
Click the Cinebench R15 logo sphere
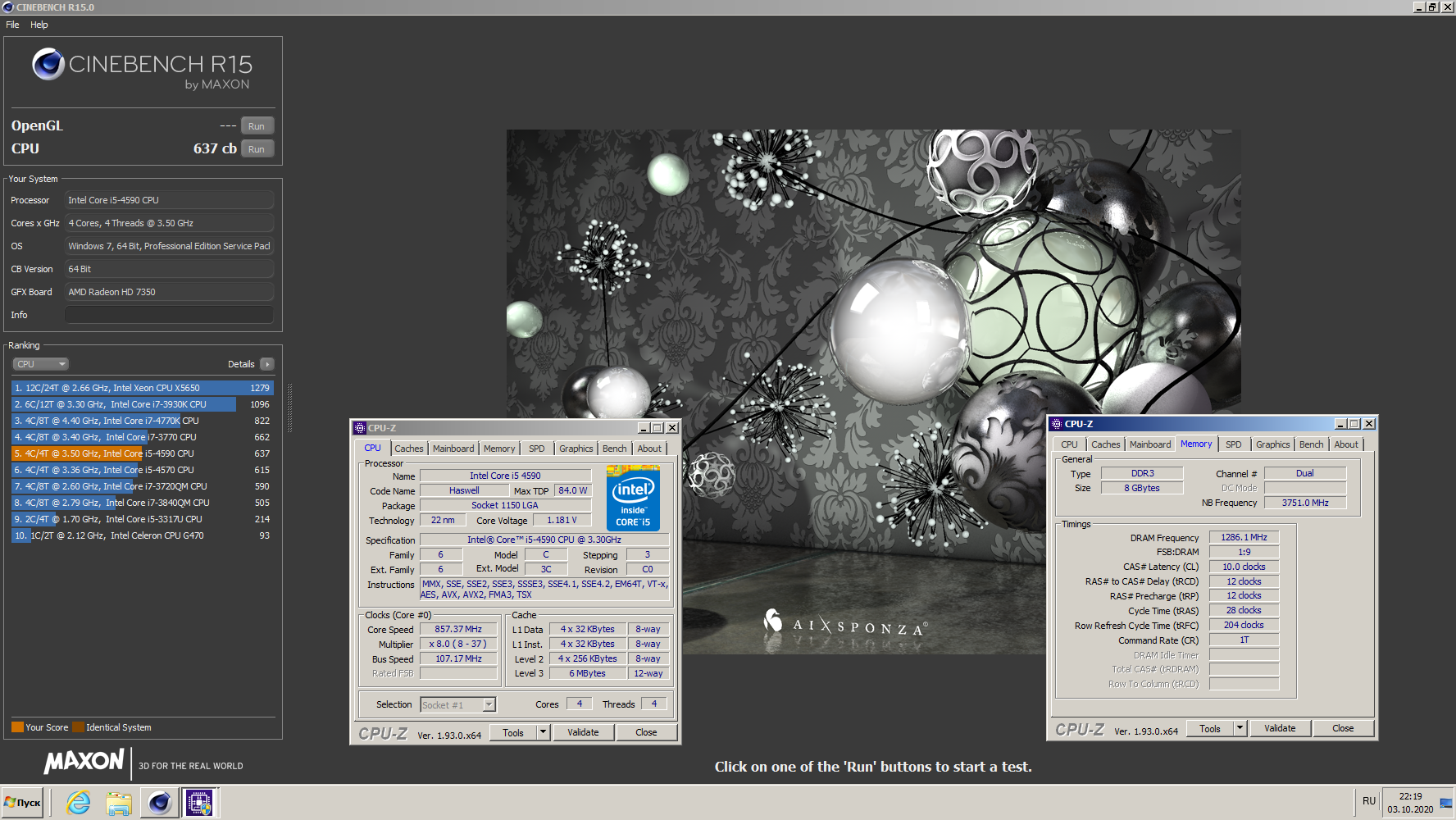click(48, 64)
